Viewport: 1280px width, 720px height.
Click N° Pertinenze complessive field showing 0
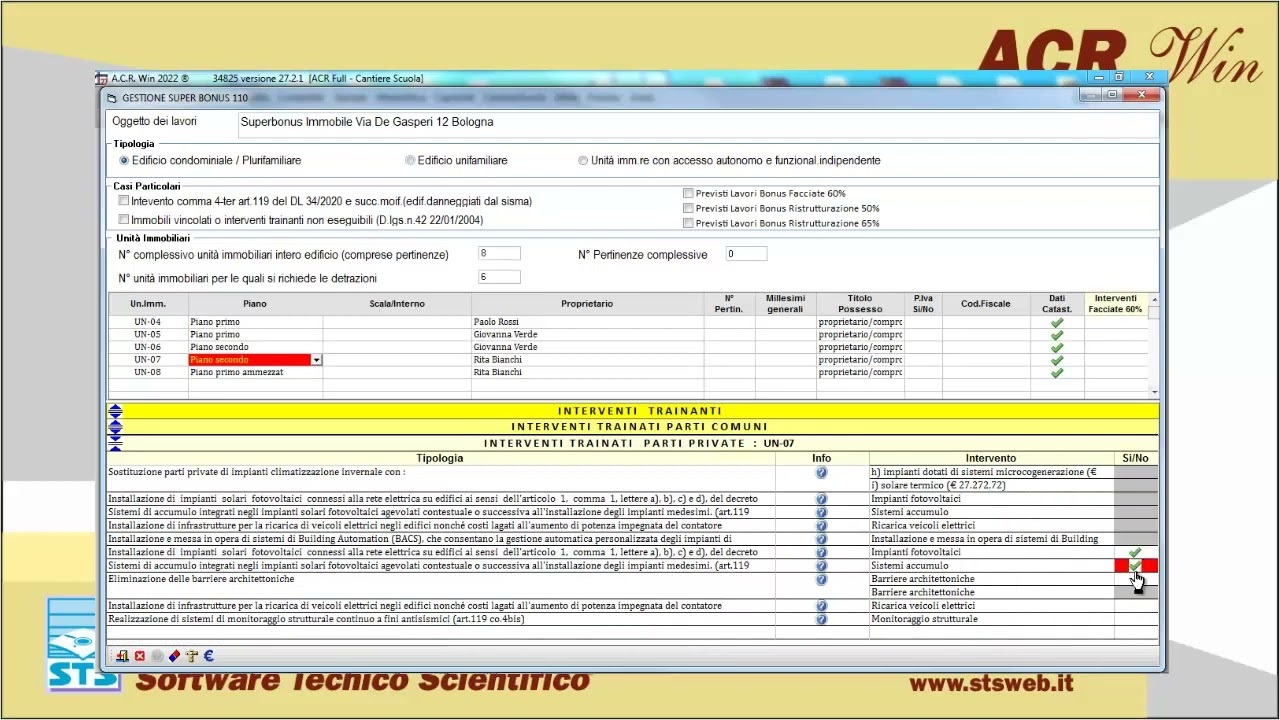pyautogui.click(x=746, y=254)
